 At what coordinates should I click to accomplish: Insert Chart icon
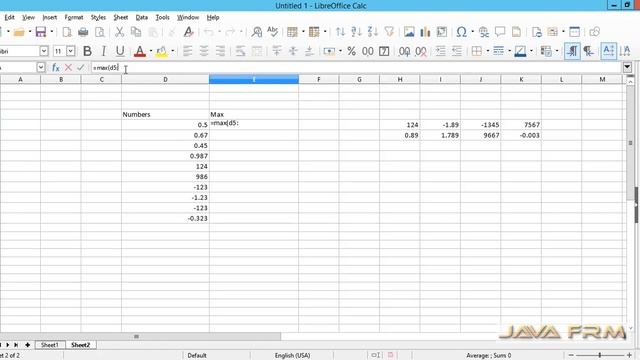pos(425,32)
